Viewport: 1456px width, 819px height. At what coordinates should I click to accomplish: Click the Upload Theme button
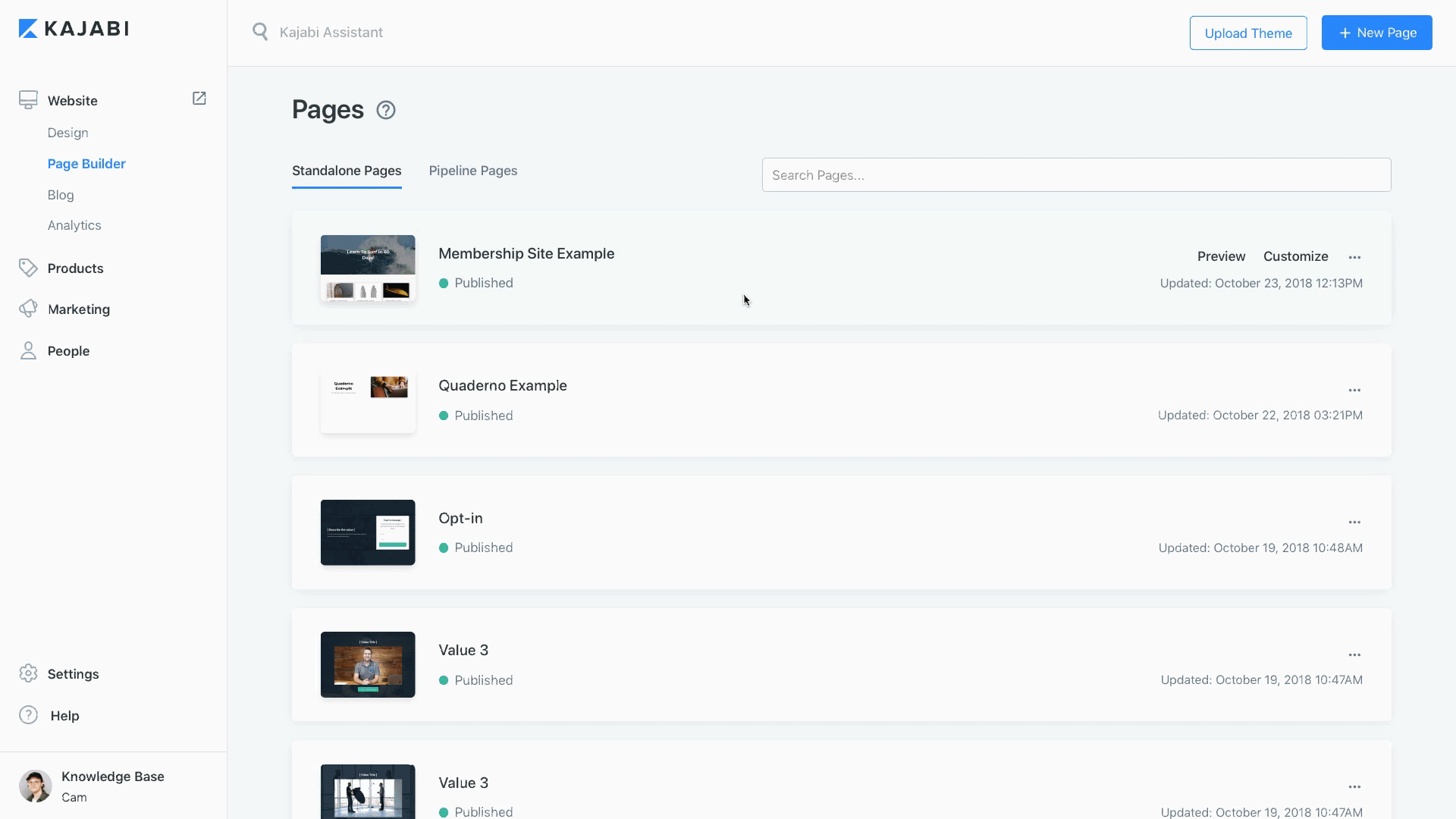(x=1248, y=33)
